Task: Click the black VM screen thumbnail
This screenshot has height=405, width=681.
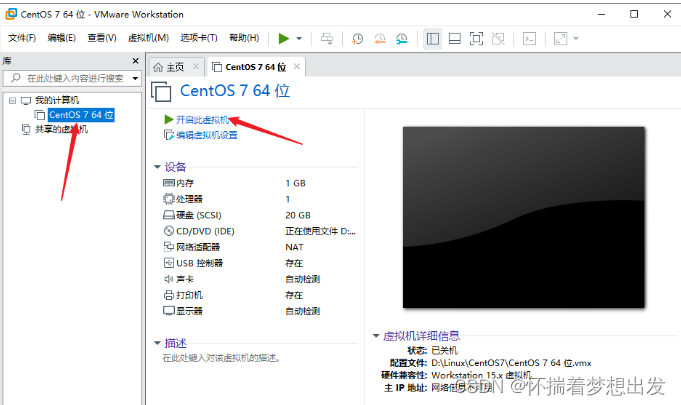Action: pyautogui.click(x=523, y=217)
